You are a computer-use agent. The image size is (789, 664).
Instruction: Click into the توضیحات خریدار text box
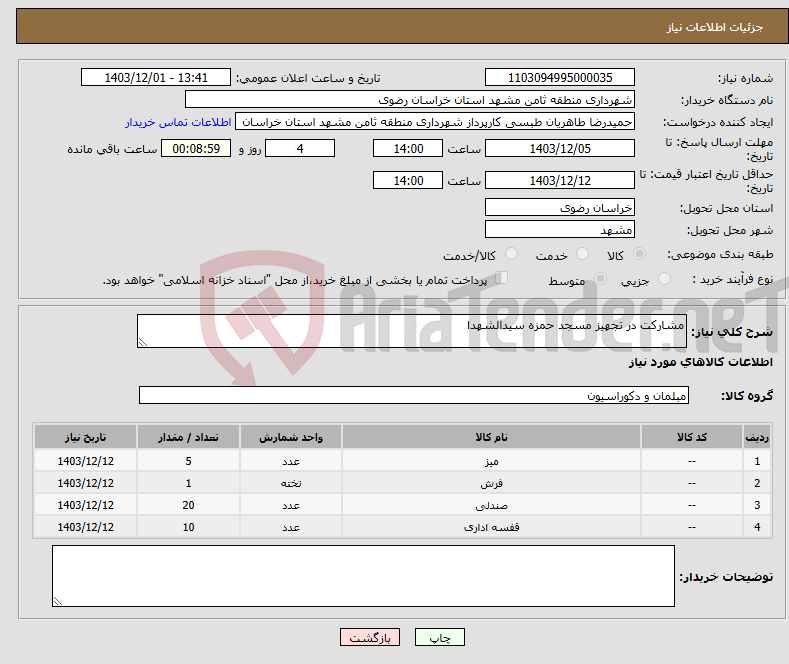point(362,576)
